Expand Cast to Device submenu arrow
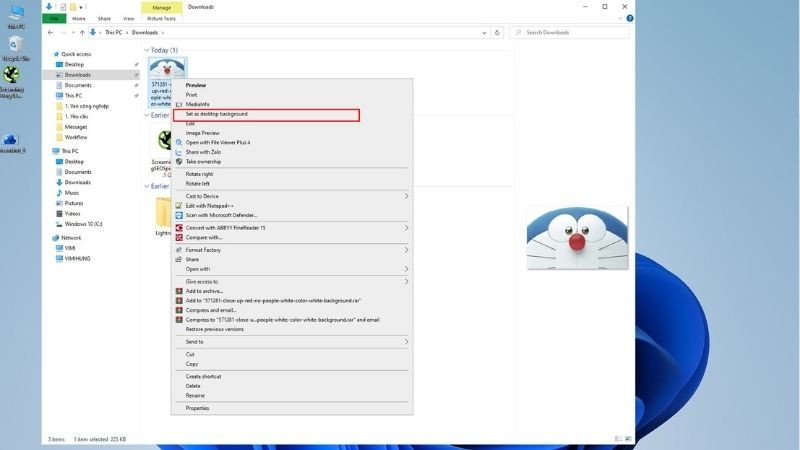Screen dimensions: 800x450 point(406,196)
